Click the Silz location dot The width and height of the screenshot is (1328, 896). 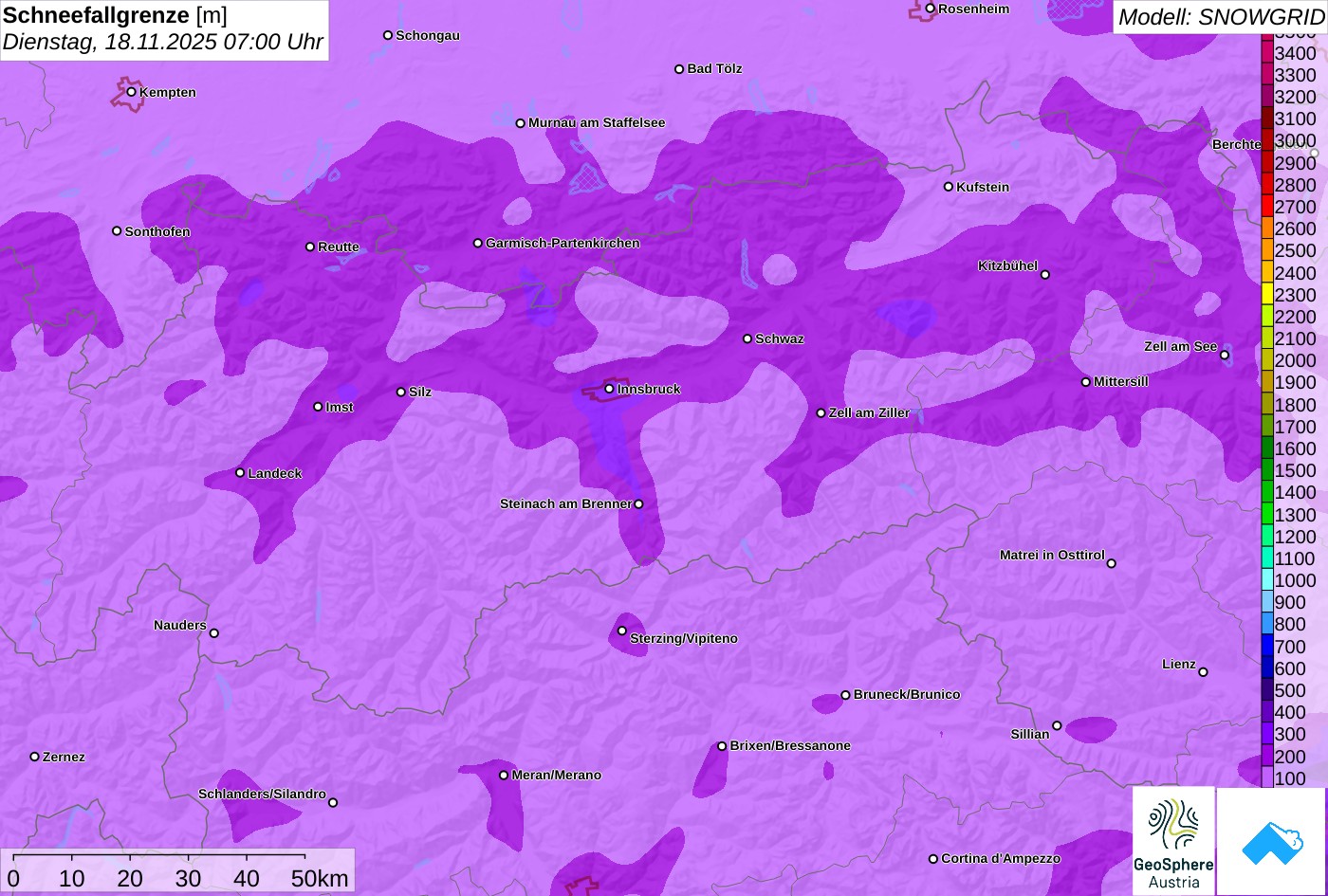click(401, 393)
